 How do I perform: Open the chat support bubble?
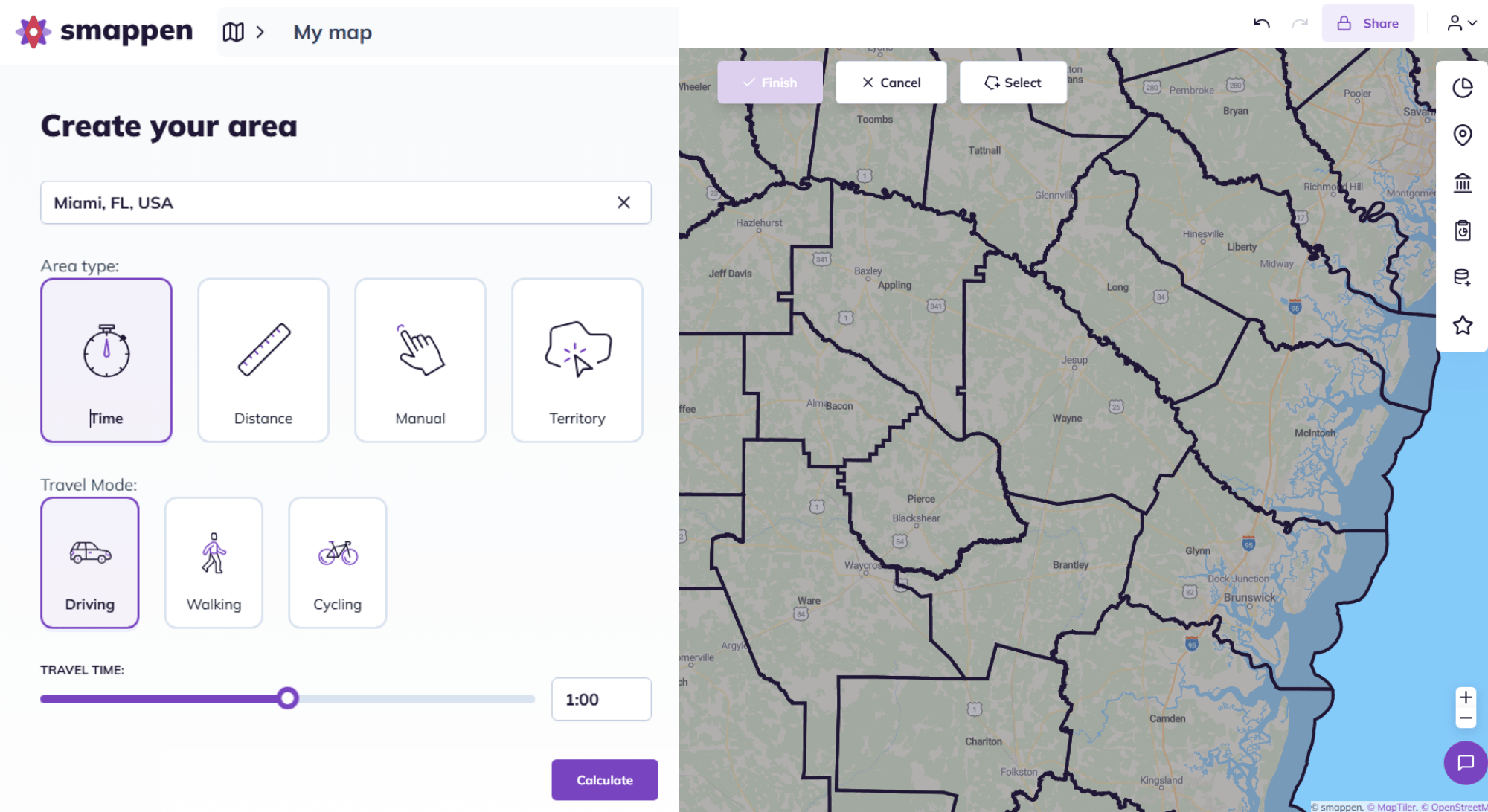(x=1465, y=763)
